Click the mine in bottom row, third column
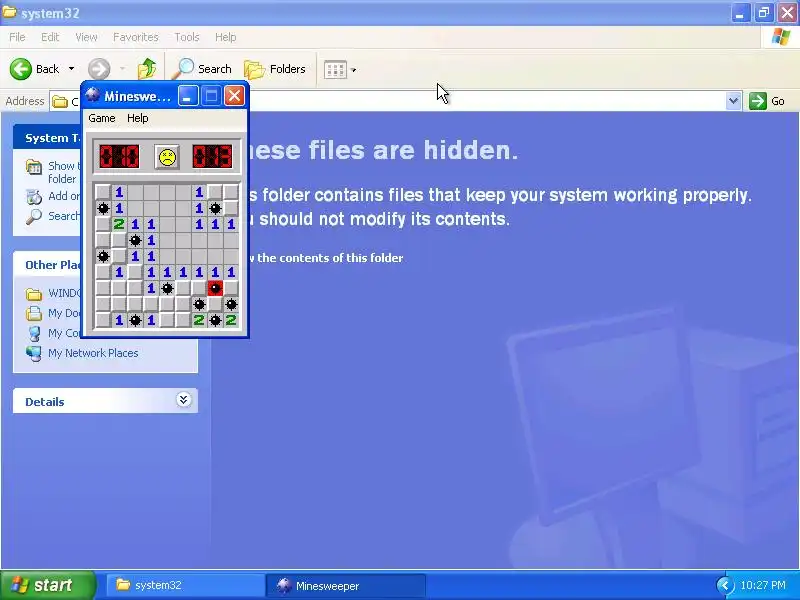 tap(135, 320)
